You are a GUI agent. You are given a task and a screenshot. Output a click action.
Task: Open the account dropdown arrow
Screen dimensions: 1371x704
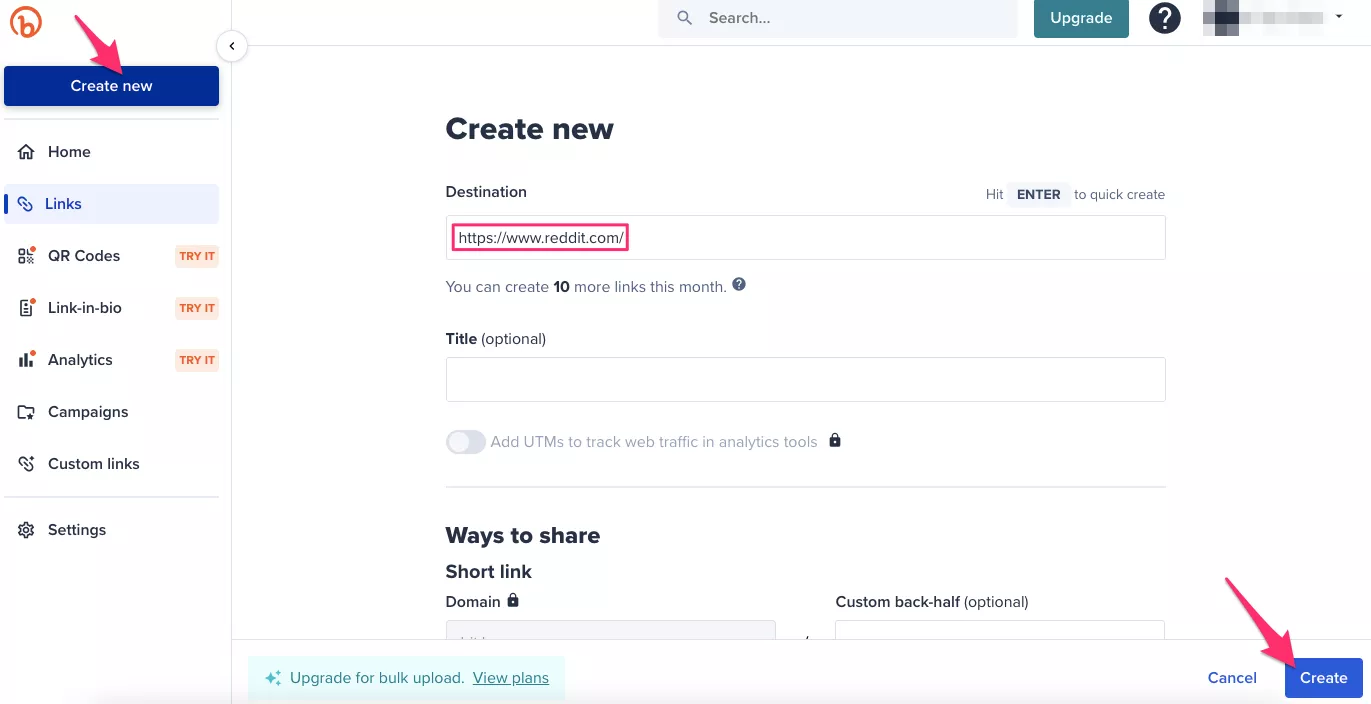1339,17
